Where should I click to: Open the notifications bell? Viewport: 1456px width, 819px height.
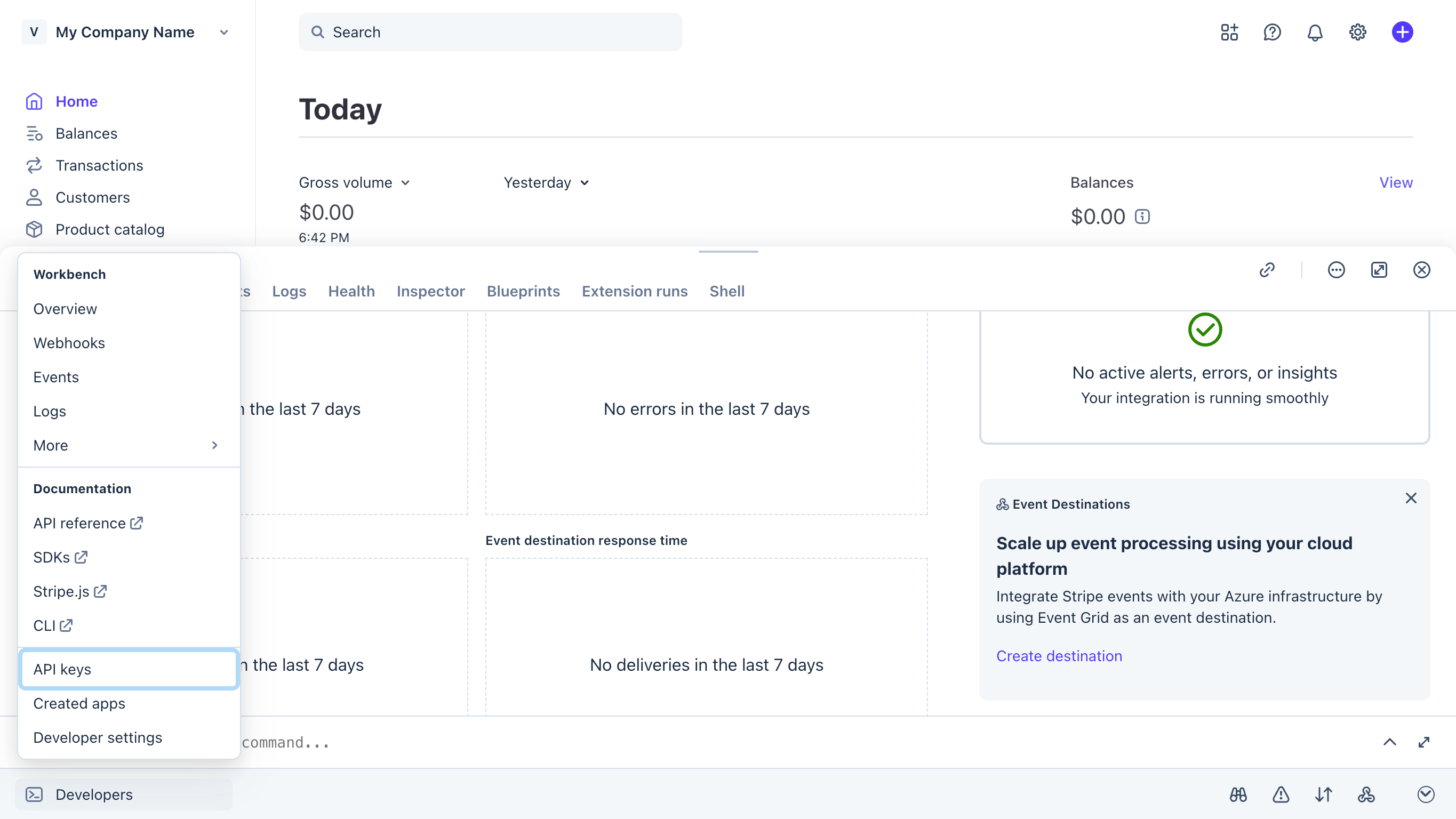(1315, 32)
